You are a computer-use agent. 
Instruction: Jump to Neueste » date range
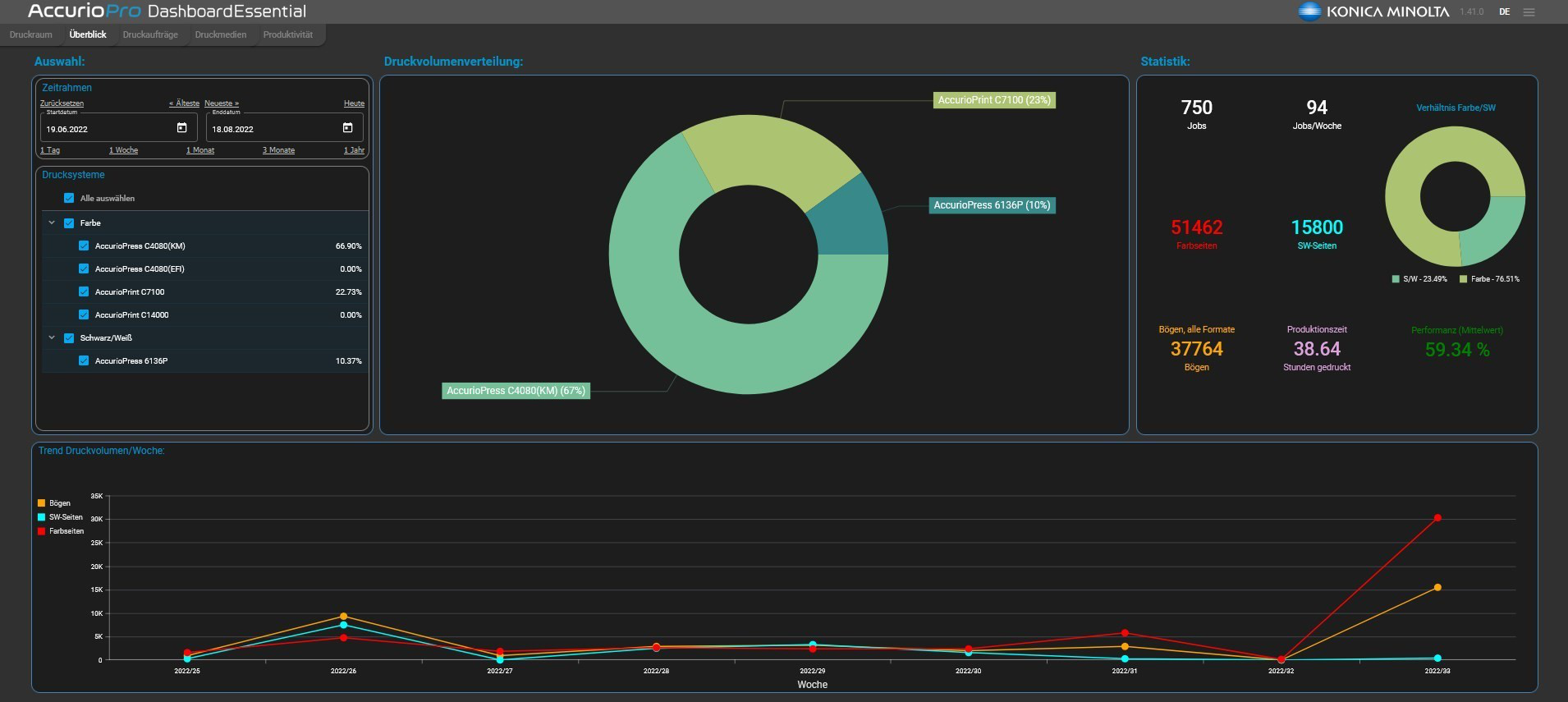pos(222,103)
